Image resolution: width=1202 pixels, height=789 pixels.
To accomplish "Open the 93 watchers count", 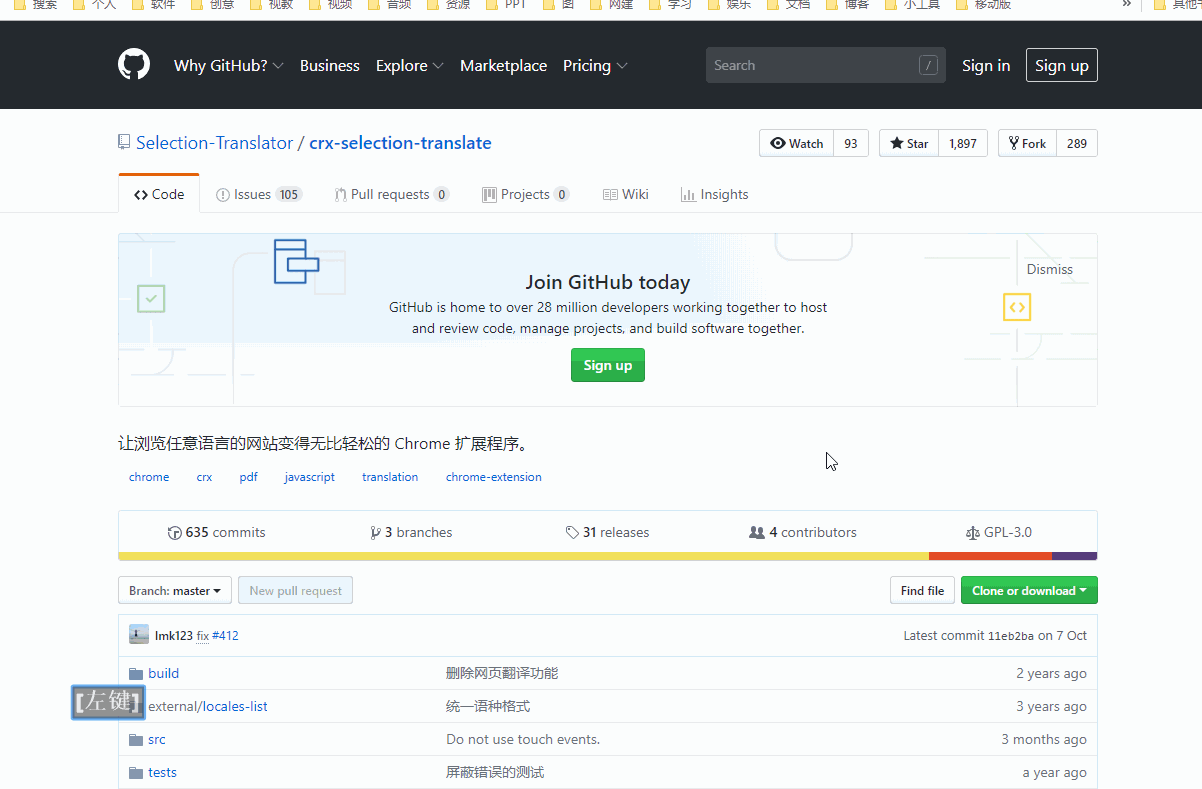I will tap(851, 143).
